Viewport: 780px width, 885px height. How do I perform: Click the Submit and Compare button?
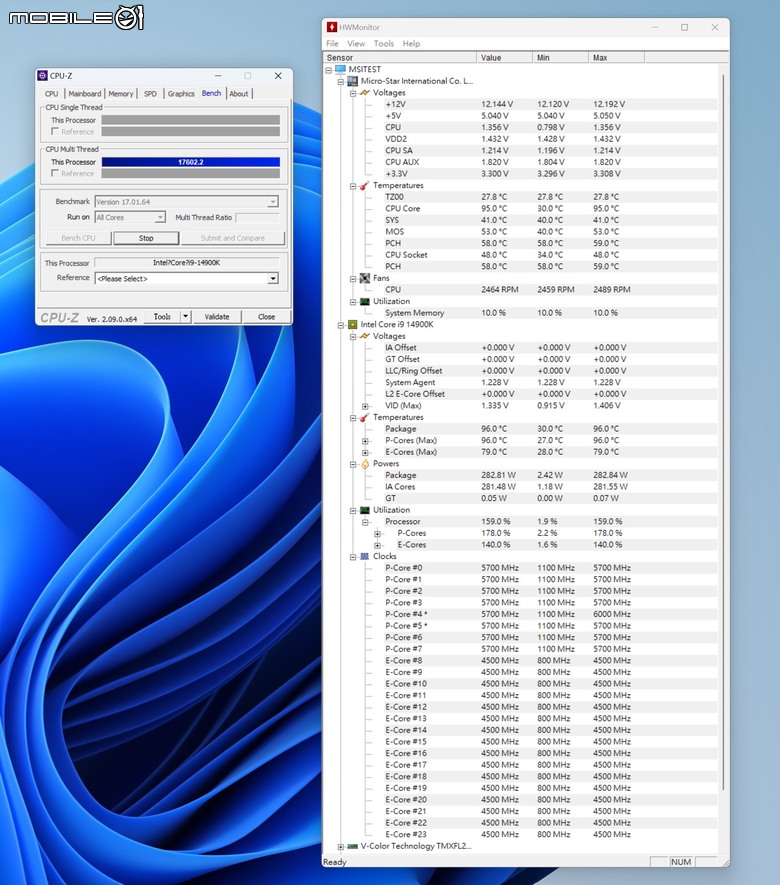coord(233,238)
